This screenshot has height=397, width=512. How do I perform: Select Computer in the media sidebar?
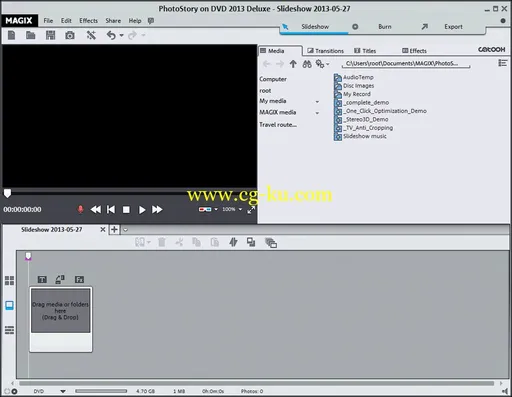point(273,79)
